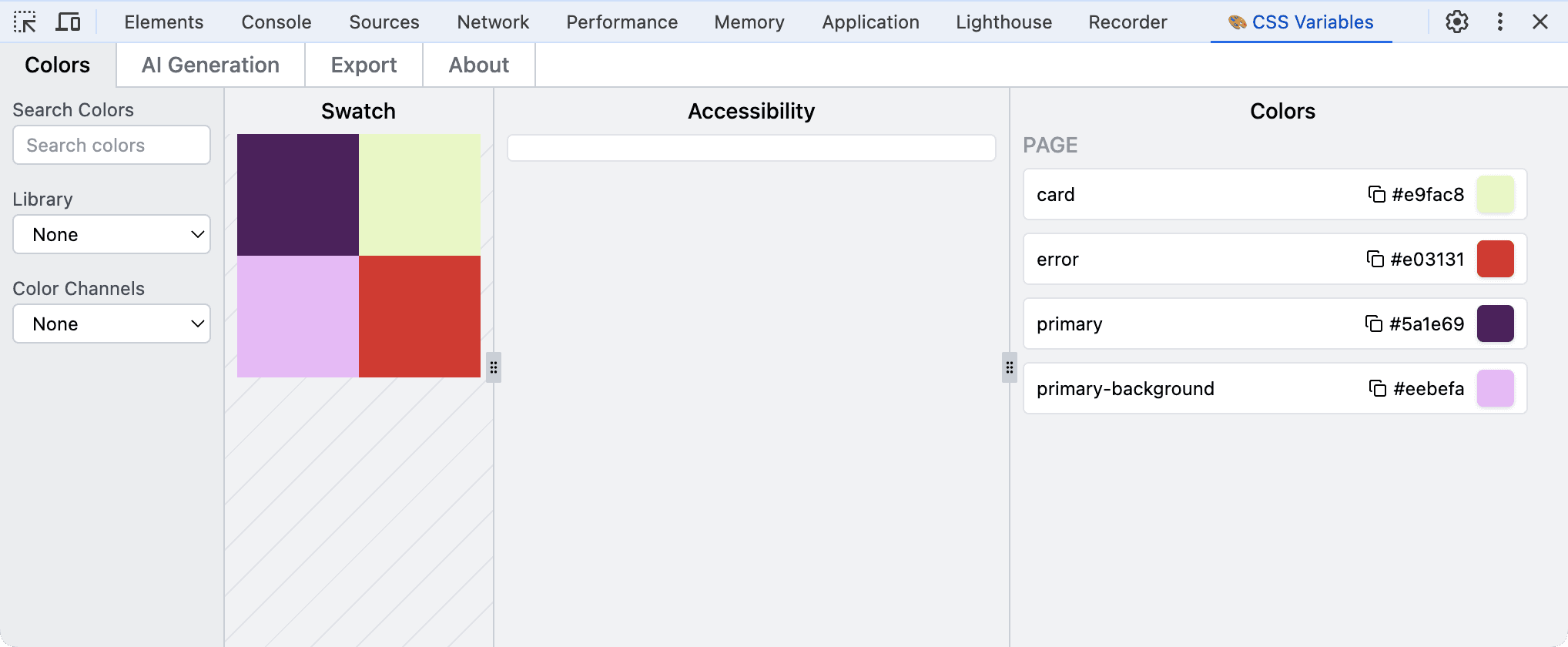Open the Library dropdown
This screenshot has height=647, width=1568.
coord(112,234)
